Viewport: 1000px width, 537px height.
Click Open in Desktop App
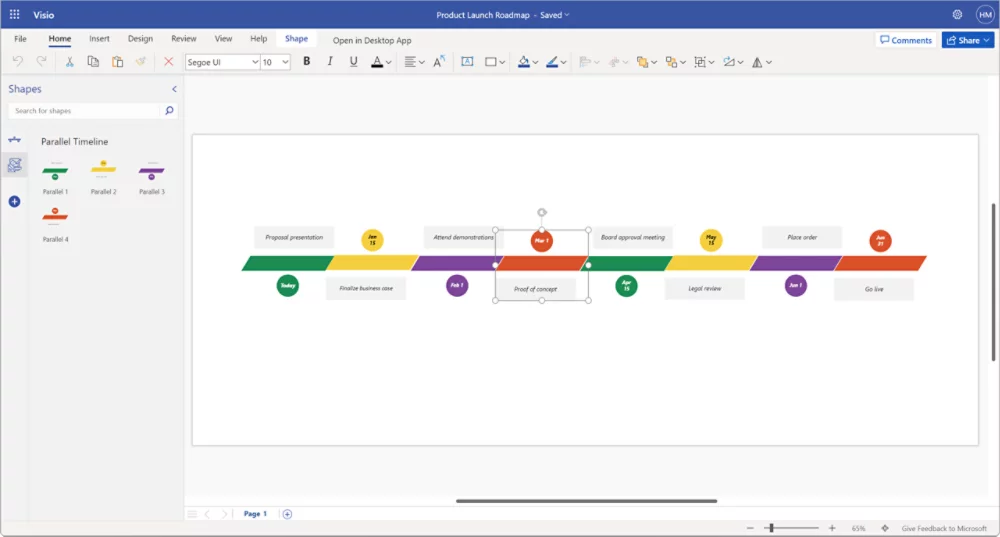(372, 40)
